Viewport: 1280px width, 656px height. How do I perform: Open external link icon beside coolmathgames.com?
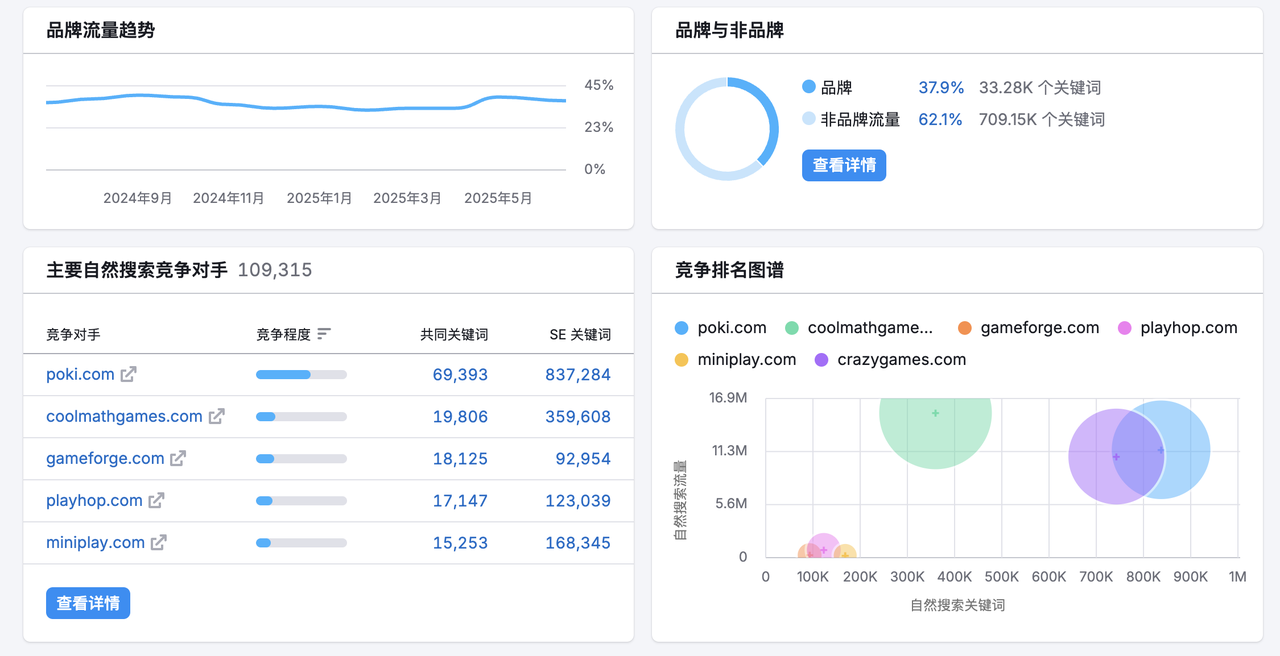[x=216, y=417]
